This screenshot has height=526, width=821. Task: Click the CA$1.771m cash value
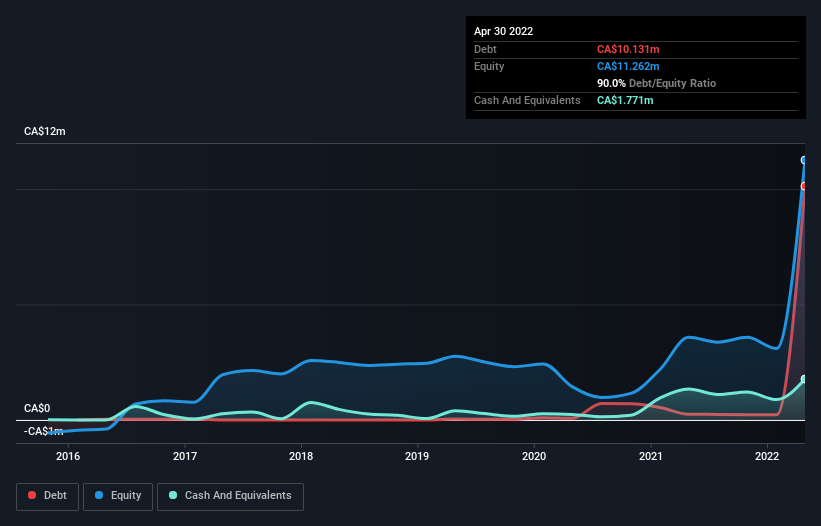click(625, 100)
